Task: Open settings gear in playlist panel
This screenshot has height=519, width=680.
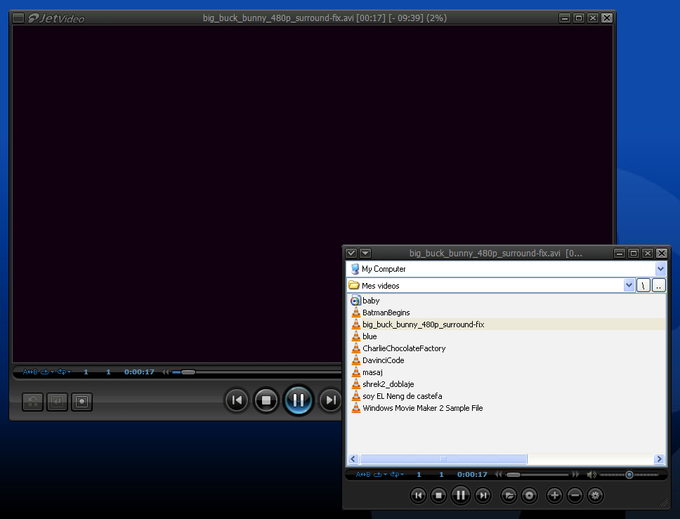Action: (596, 495)
